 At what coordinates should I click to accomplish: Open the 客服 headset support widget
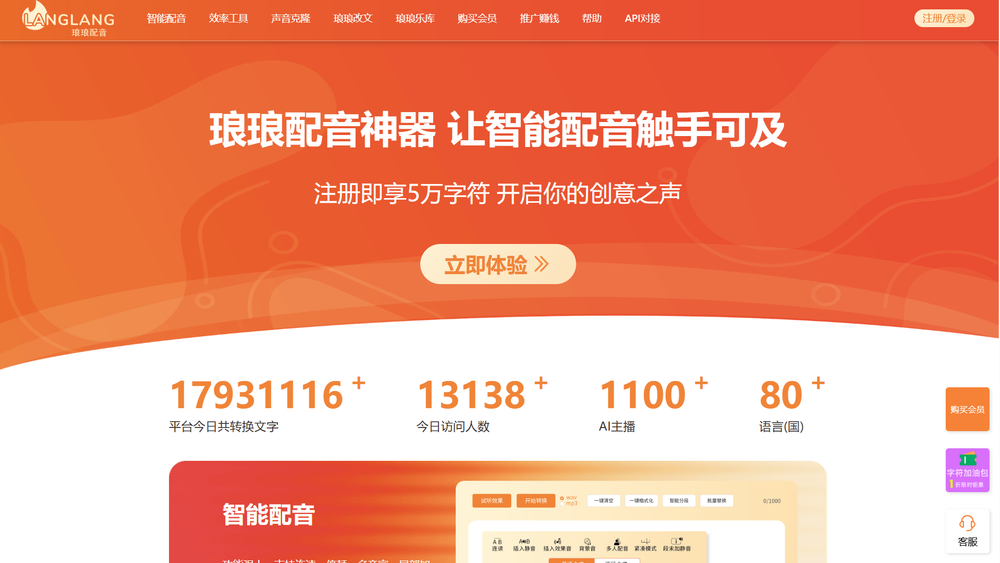click(967, 531)
